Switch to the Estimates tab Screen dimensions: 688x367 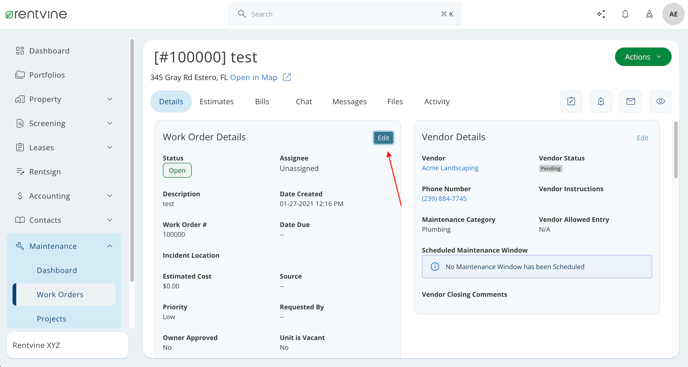pos(216,101)
